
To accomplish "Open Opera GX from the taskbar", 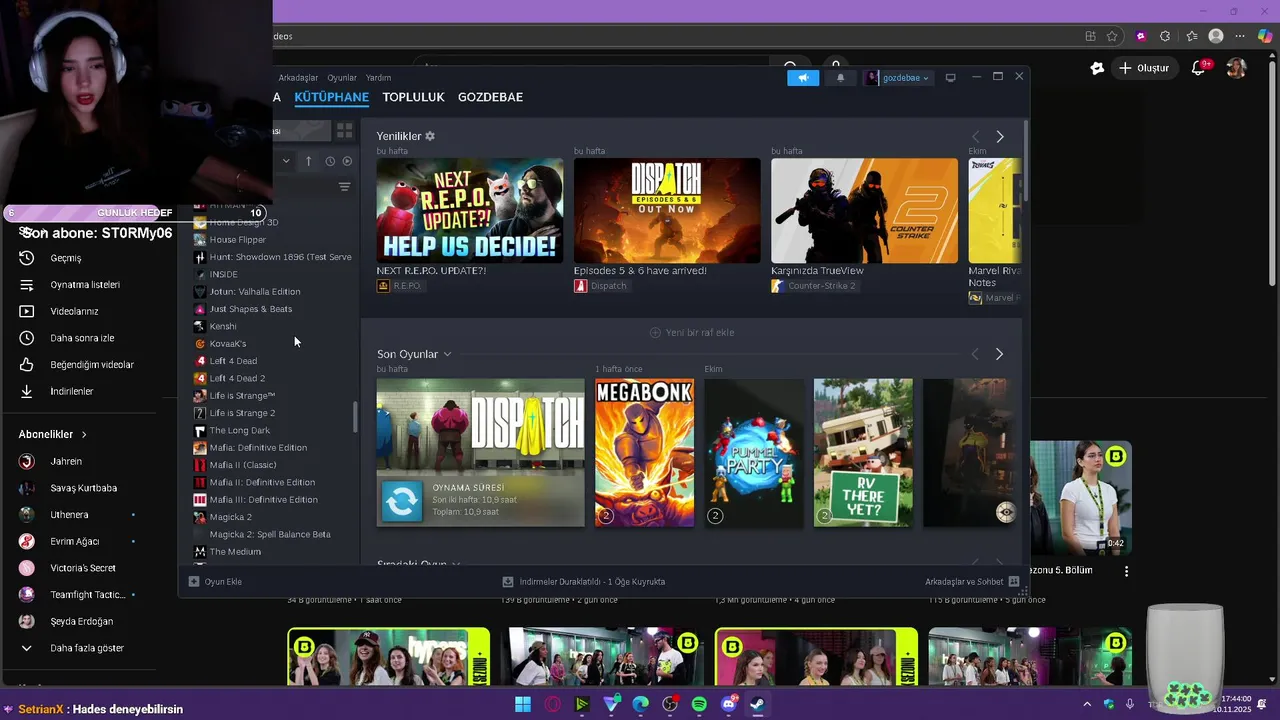I will [x=552, y=704].
